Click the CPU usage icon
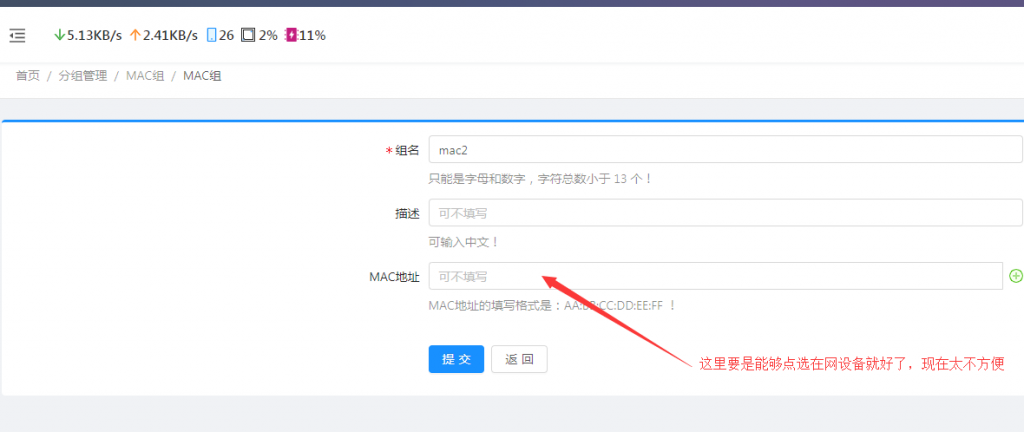This screenshot has width=1024, height=432. point(248,35)
